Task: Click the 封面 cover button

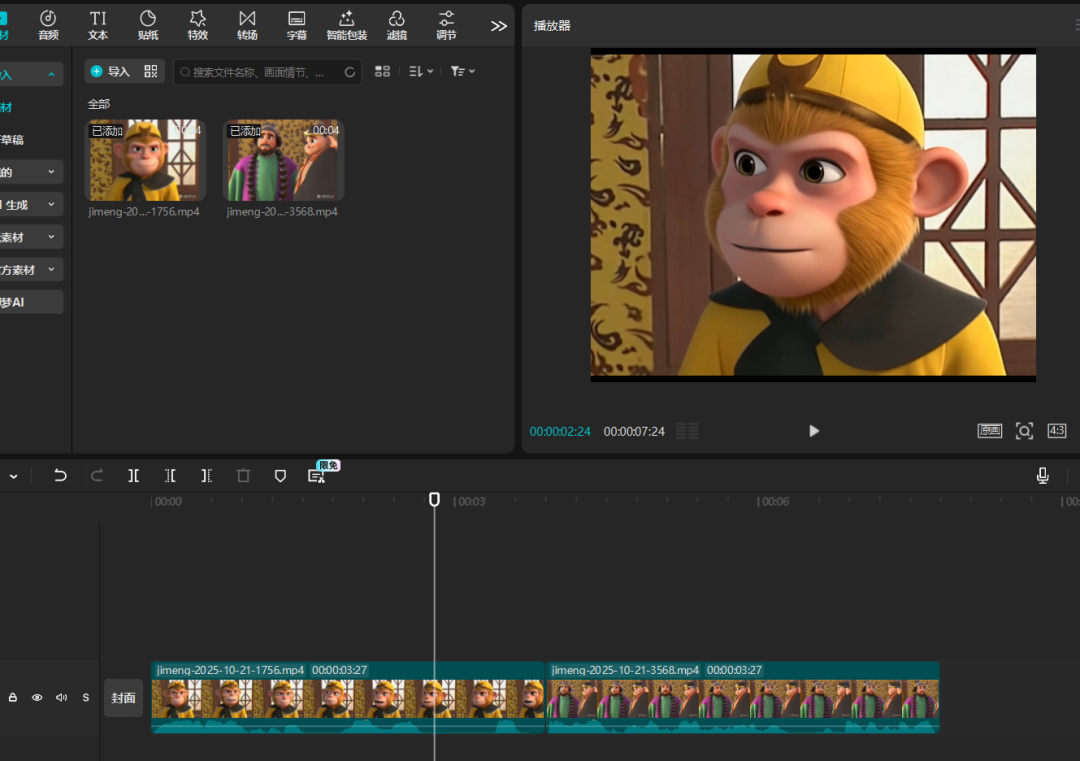Action: pyautogui.click(x=123, y=697)
